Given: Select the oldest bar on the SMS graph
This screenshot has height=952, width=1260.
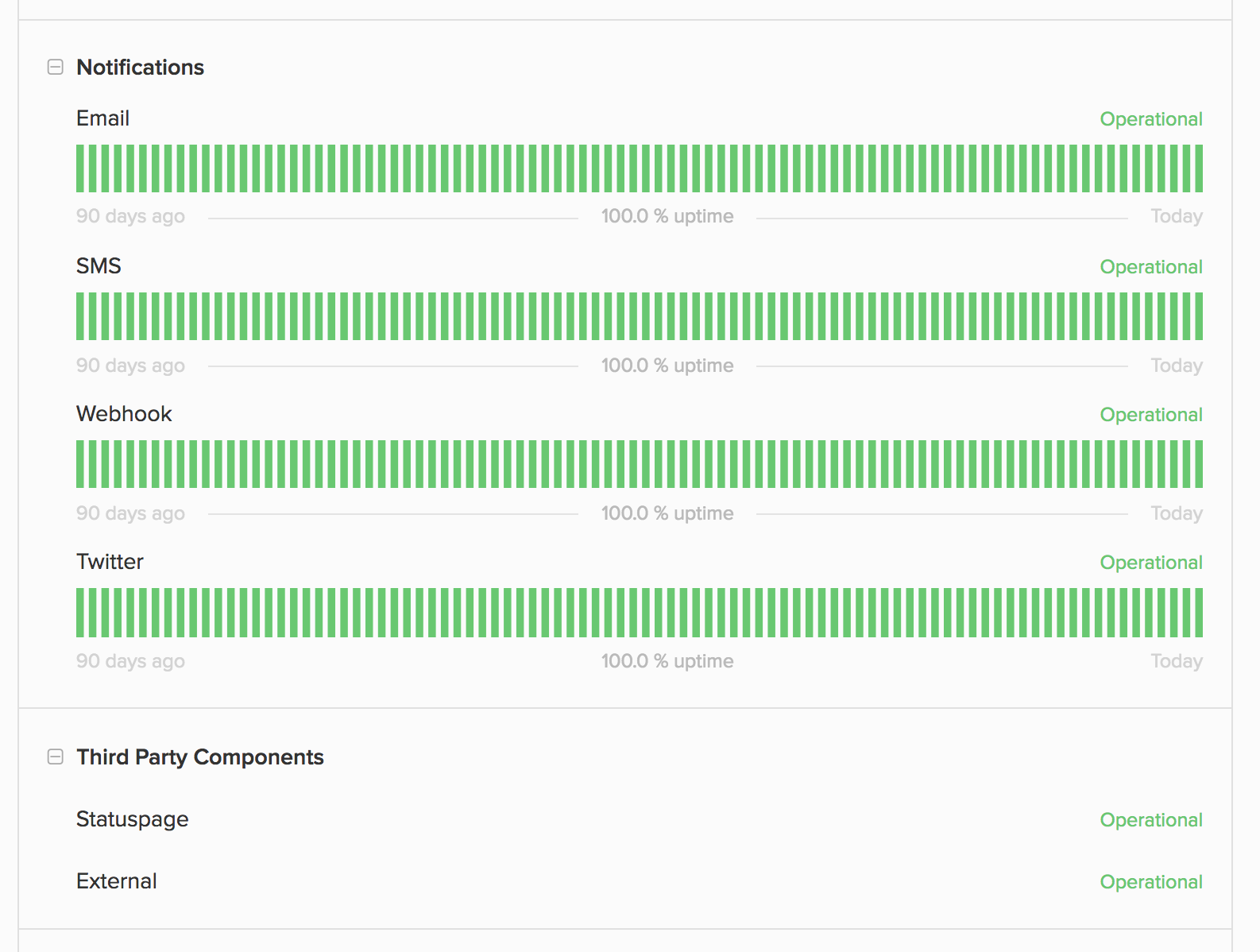Looking at the screenshot, I should point(79,316).
